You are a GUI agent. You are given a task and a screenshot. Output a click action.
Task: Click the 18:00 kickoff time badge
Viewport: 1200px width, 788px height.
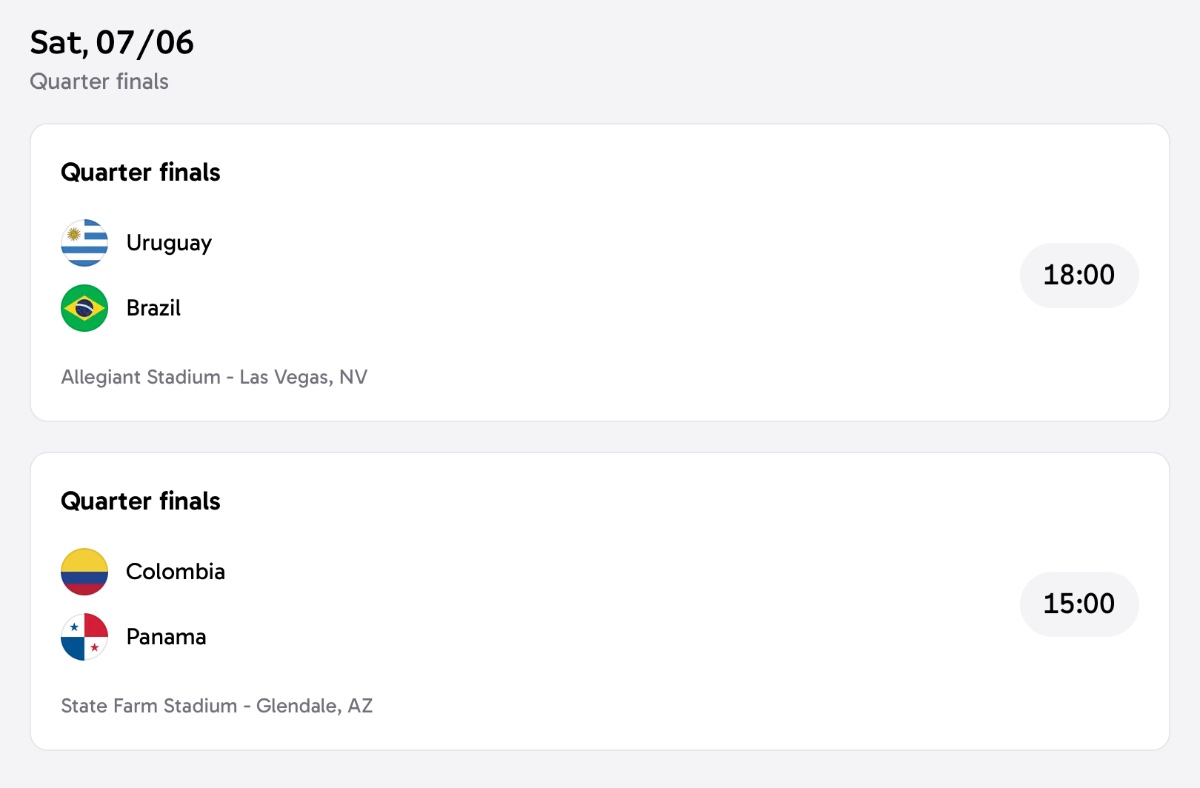[1079, 275]
